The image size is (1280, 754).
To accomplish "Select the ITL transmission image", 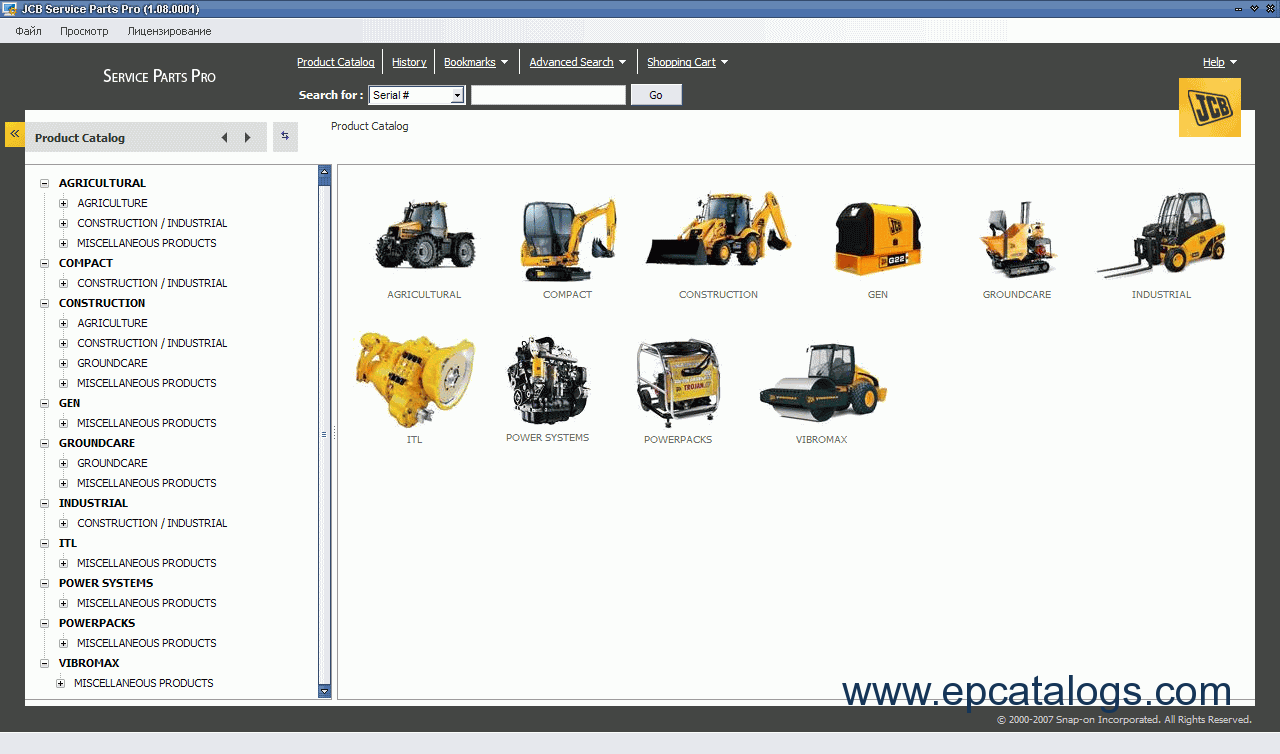I will (415, 380).
